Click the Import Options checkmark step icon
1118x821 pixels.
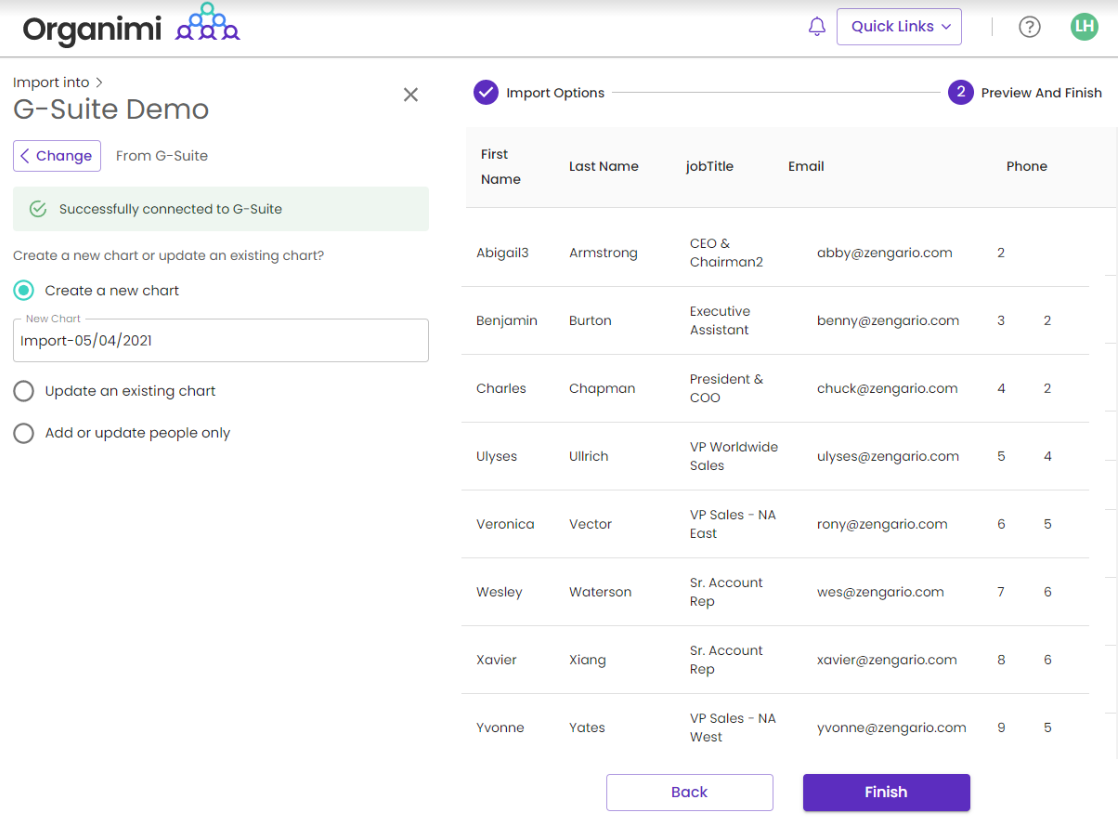[x=486, y=93]
